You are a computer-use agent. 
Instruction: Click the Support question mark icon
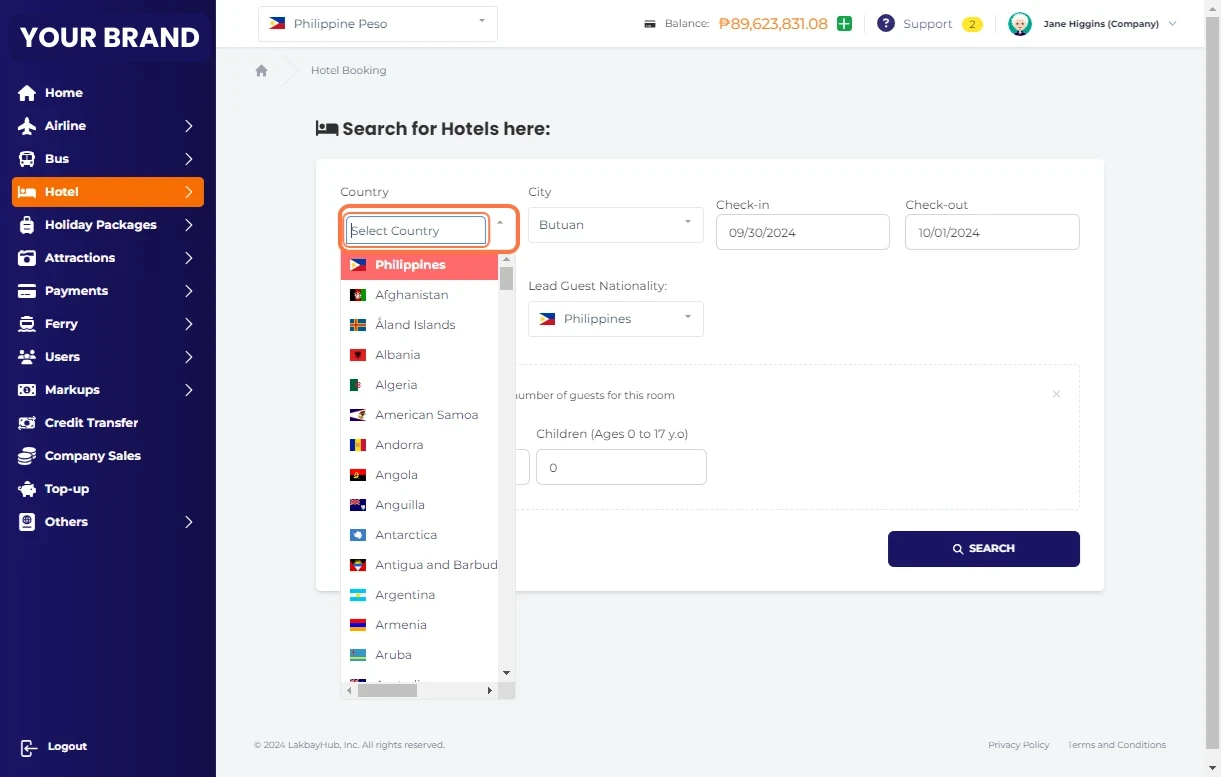tap(885, 24)
